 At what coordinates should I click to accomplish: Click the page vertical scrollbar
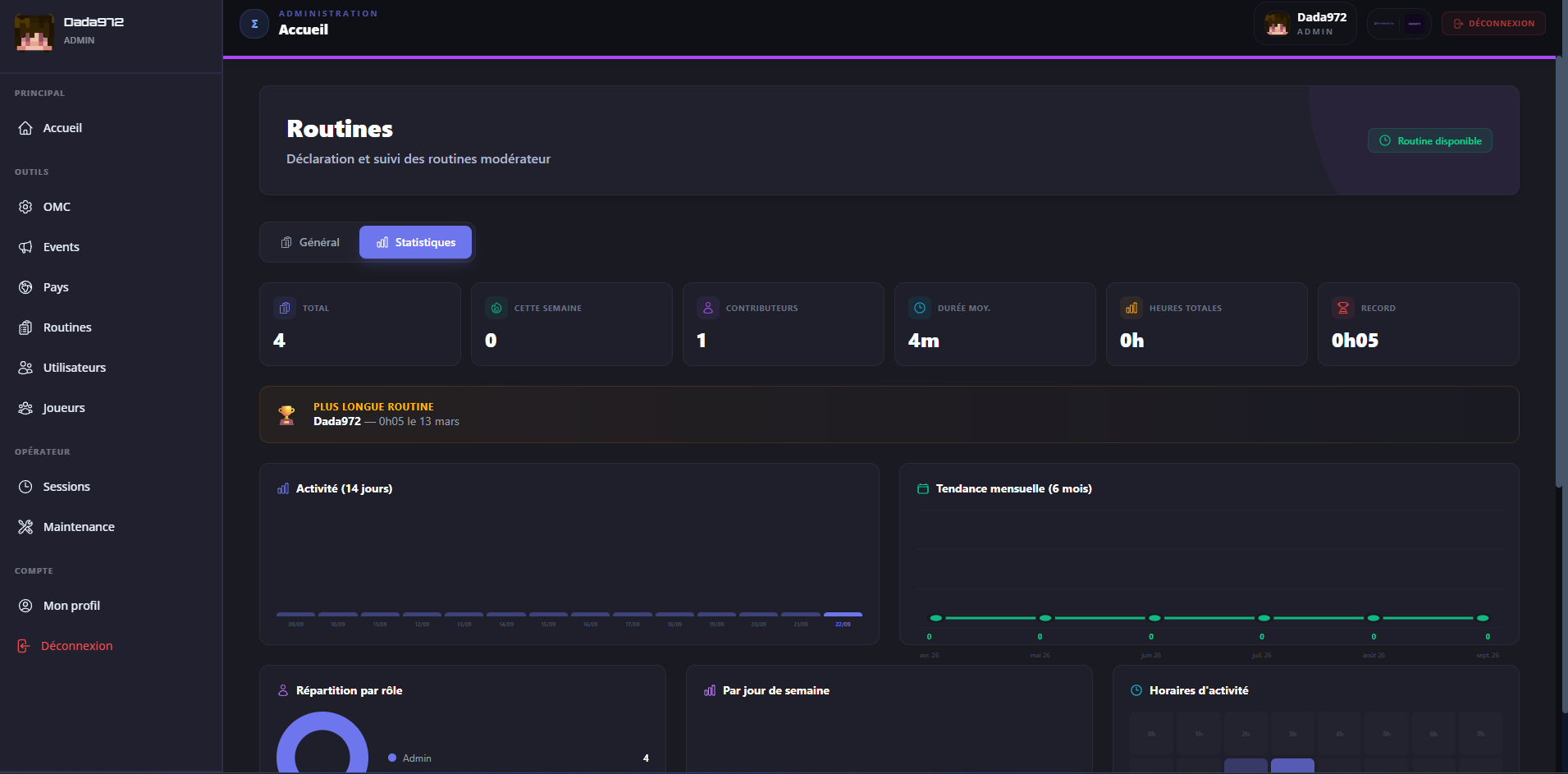1560,271
